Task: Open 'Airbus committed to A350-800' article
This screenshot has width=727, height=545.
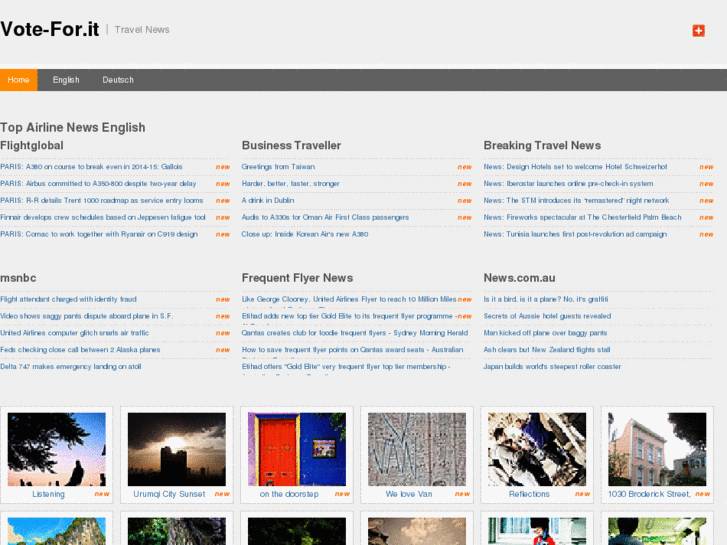Action: coord(98,184)
